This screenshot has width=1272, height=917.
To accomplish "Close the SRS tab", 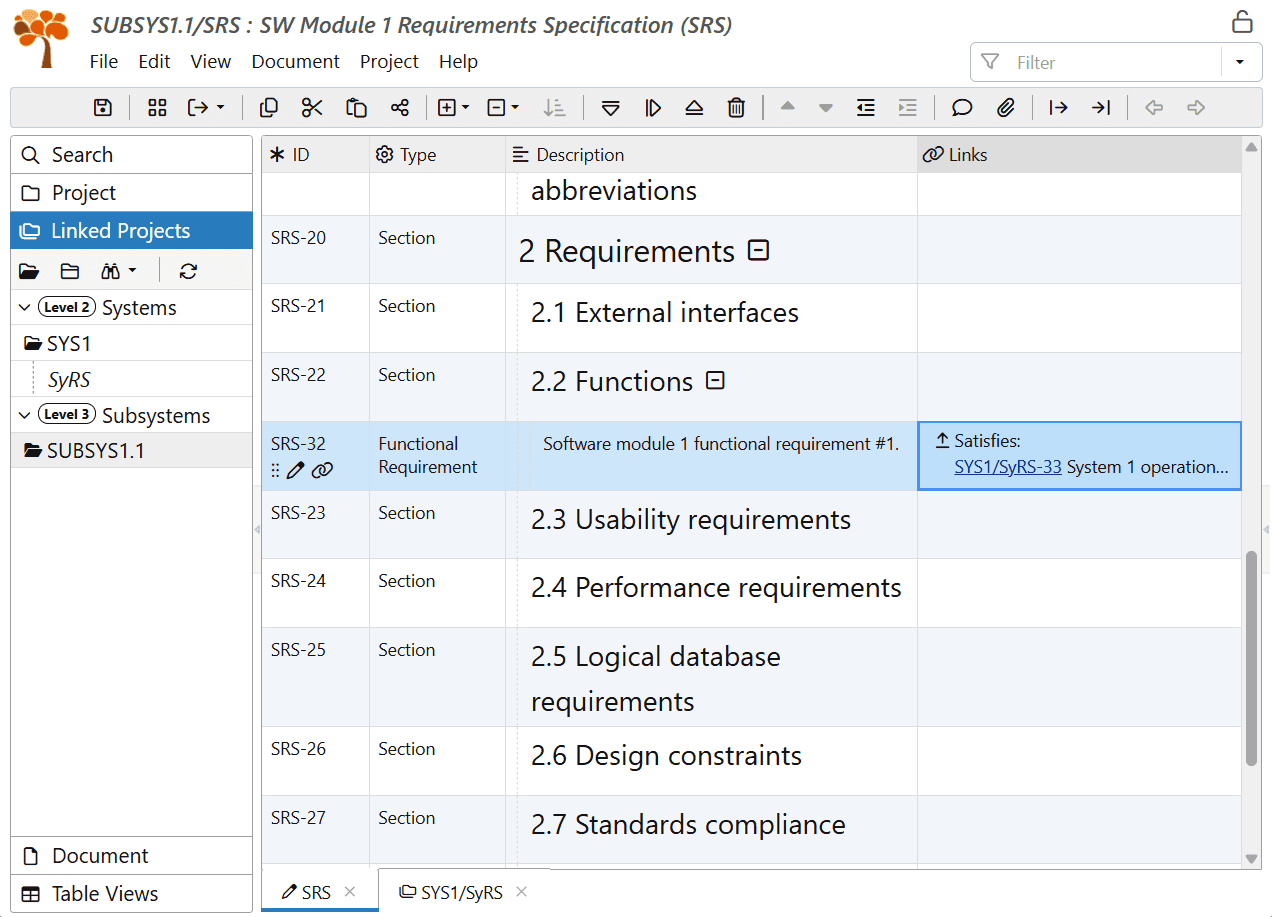I will click(x=350, y=892).
